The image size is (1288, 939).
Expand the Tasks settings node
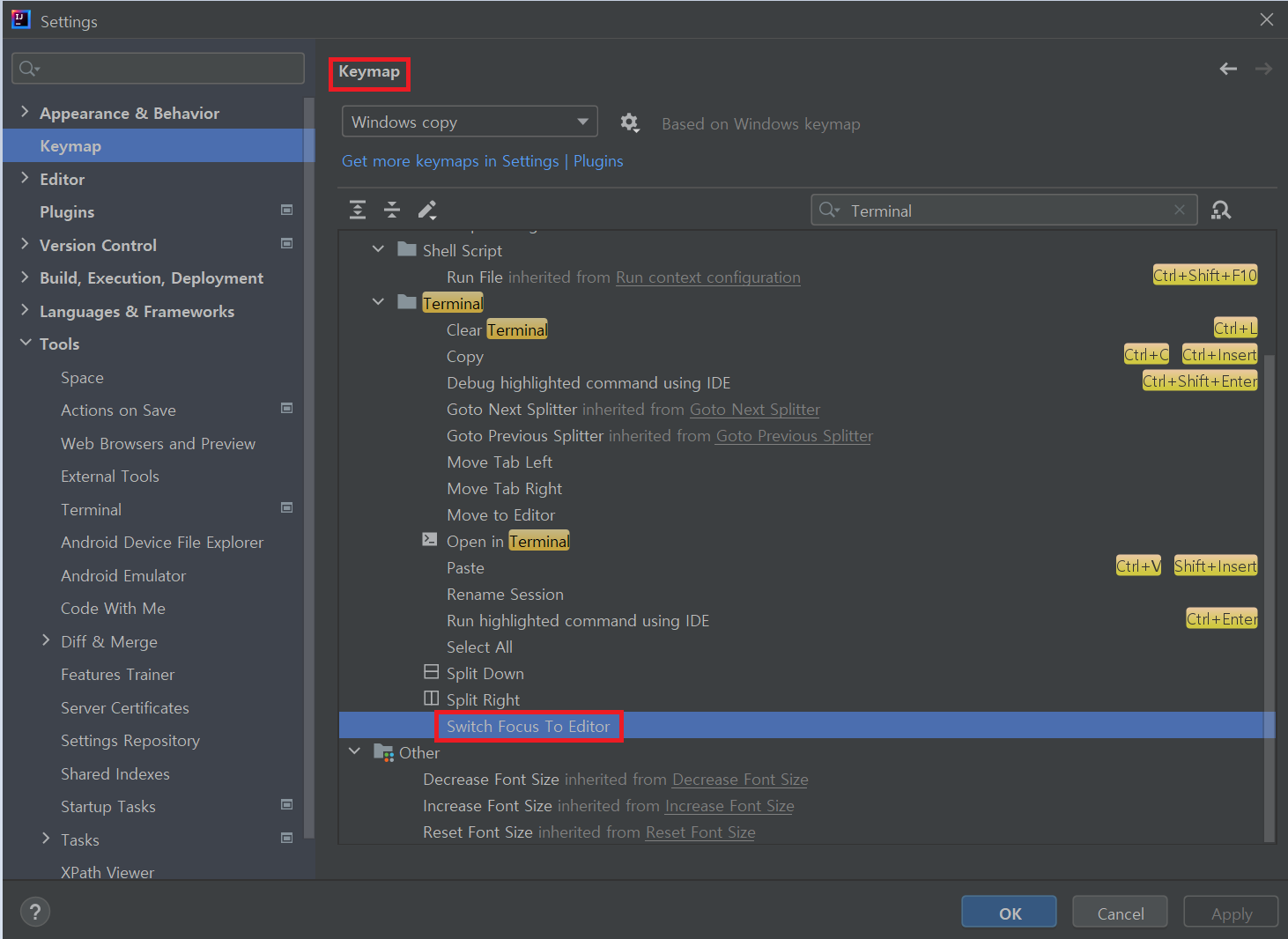46,839
